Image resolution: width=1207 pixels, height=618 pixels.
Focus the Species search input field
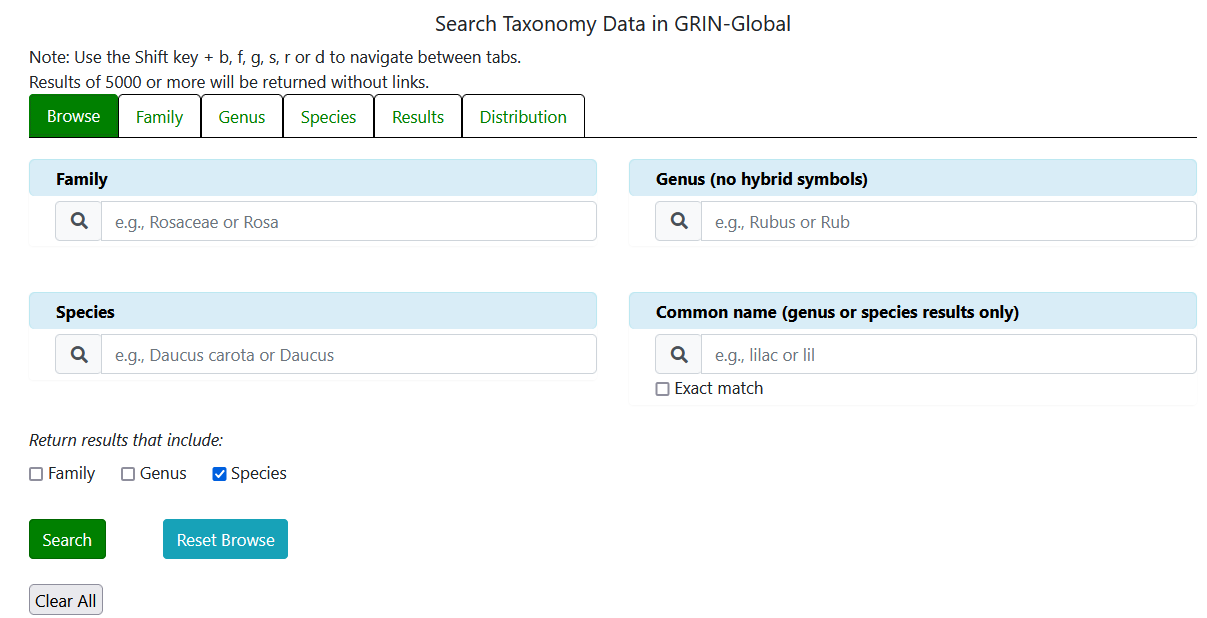pyautogui.click(x=349, y=354)
